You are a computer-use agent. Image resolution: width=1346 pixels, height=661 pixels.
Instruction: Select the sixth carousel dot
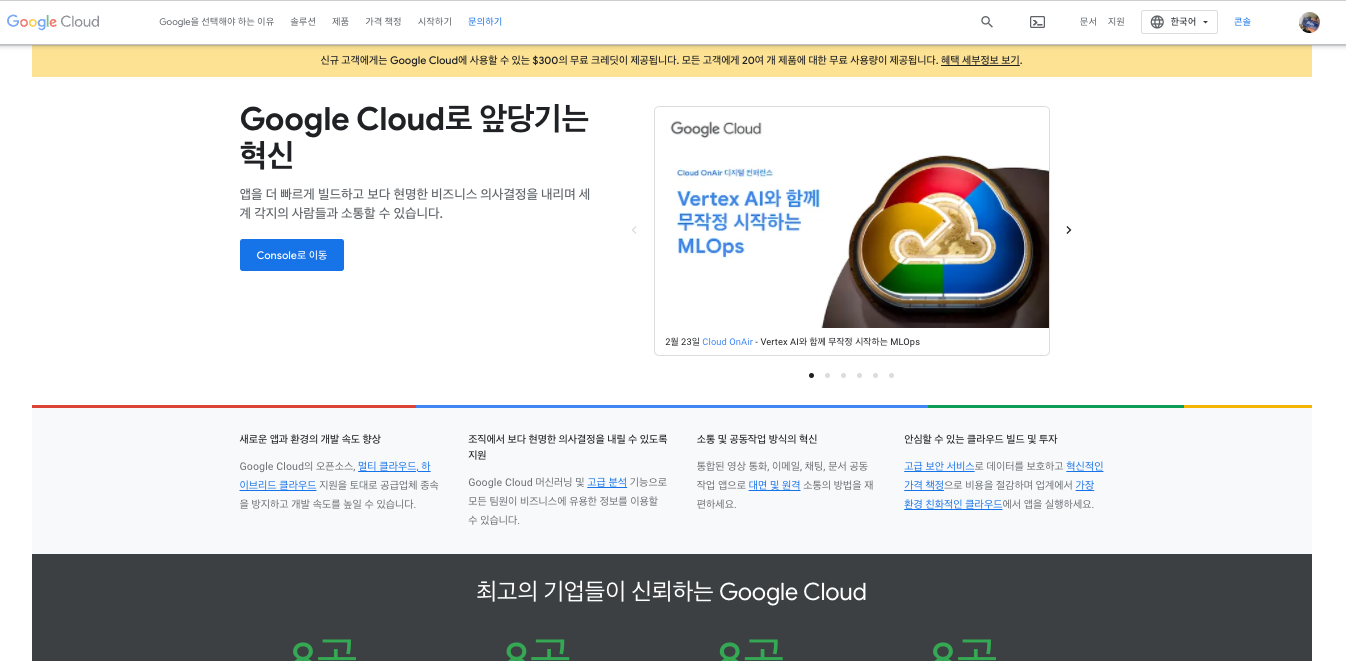(891, 376)
